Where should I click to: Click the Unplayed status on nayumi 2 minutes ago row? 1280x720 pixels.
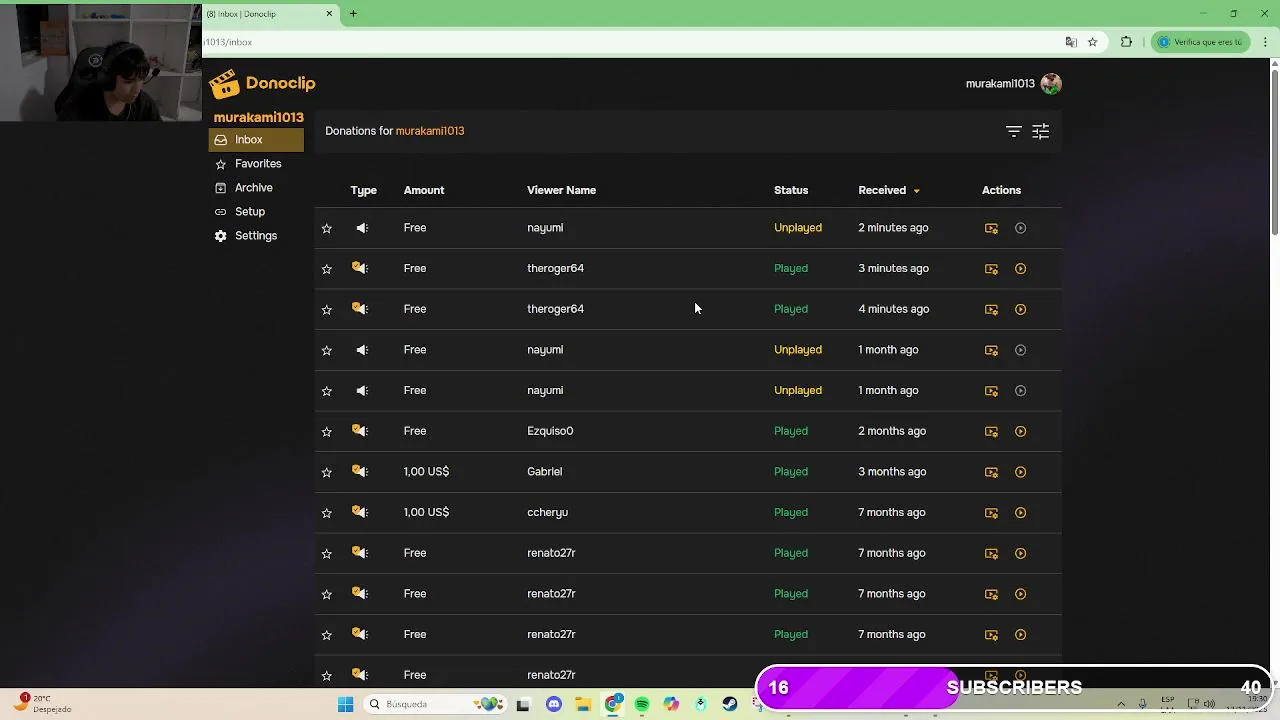pos(798,228)
